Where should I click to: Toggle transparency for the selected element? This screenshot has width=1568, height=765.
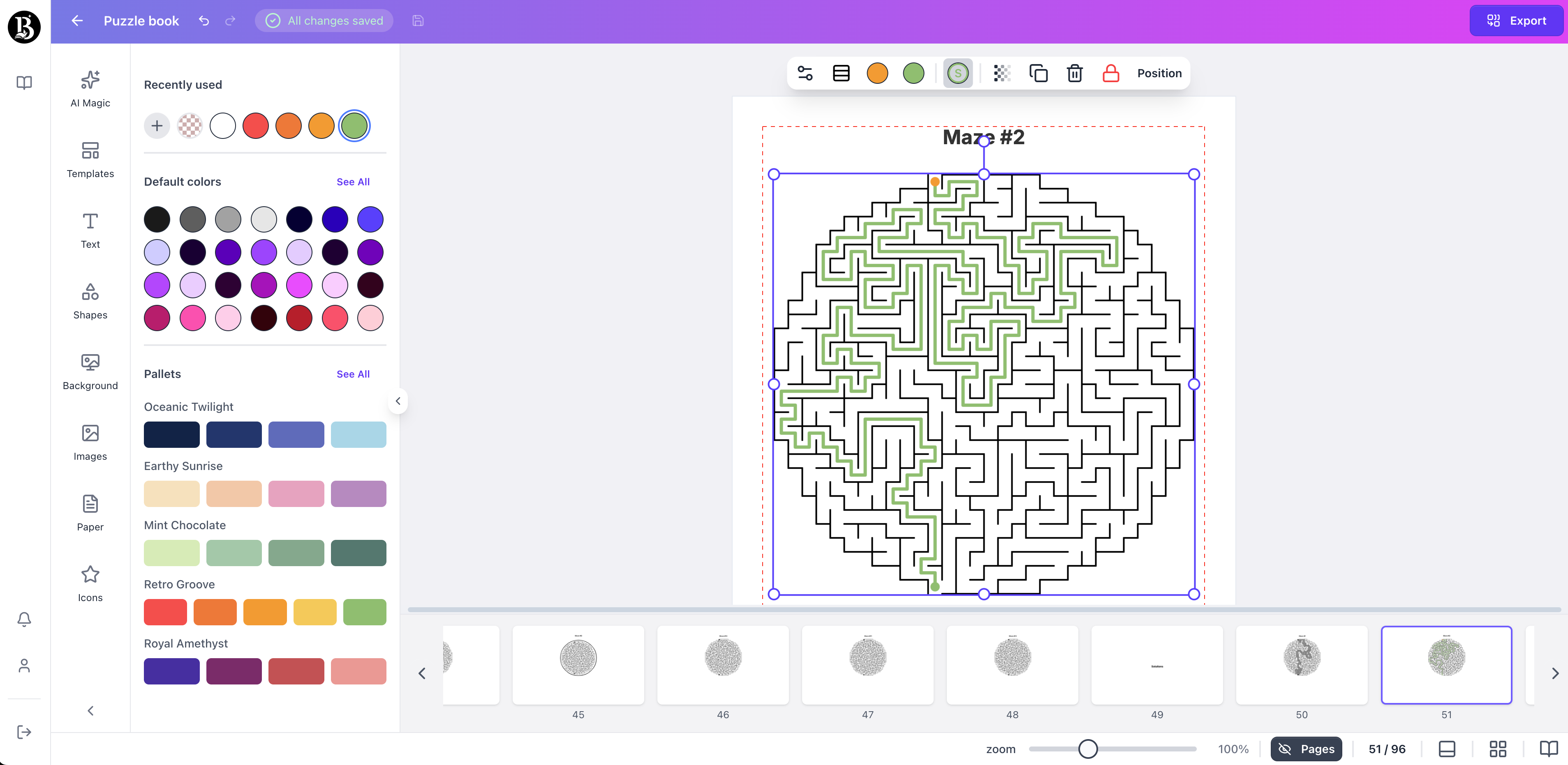pyautogui.click(x=1001, y=73)
